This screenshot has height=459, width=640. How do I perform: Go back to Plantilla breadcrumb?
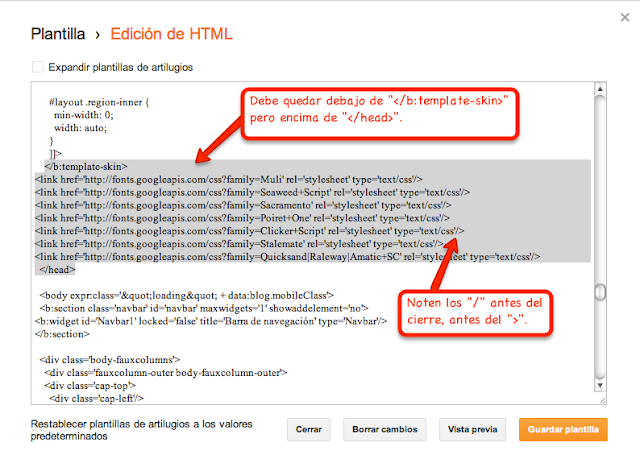click(58, 34)
